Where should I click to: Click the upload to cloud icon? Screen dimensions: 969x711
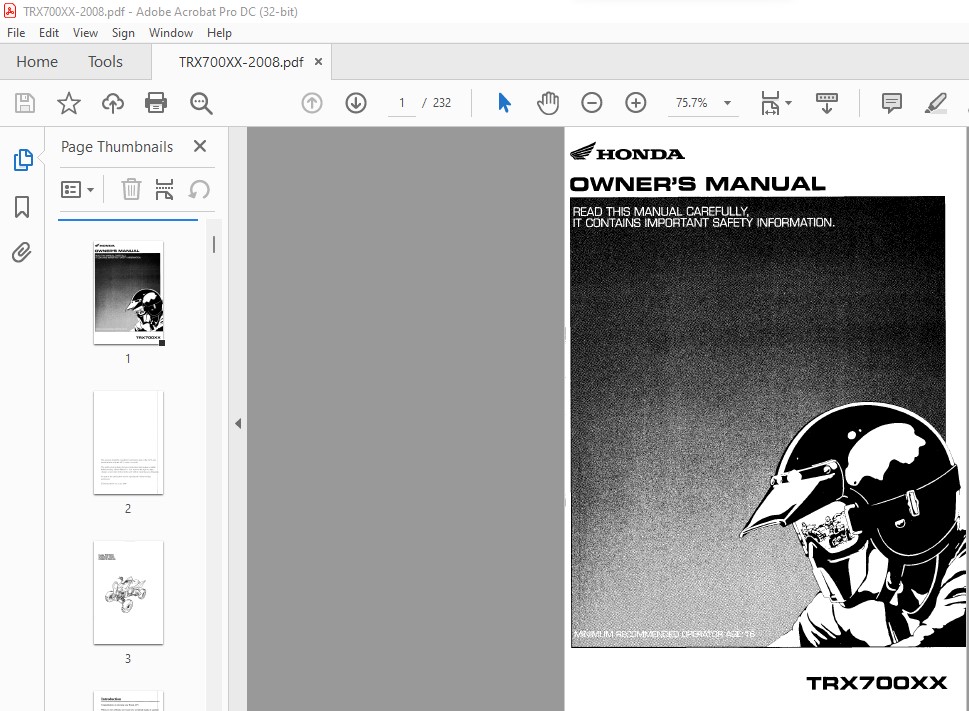(112, 103)
